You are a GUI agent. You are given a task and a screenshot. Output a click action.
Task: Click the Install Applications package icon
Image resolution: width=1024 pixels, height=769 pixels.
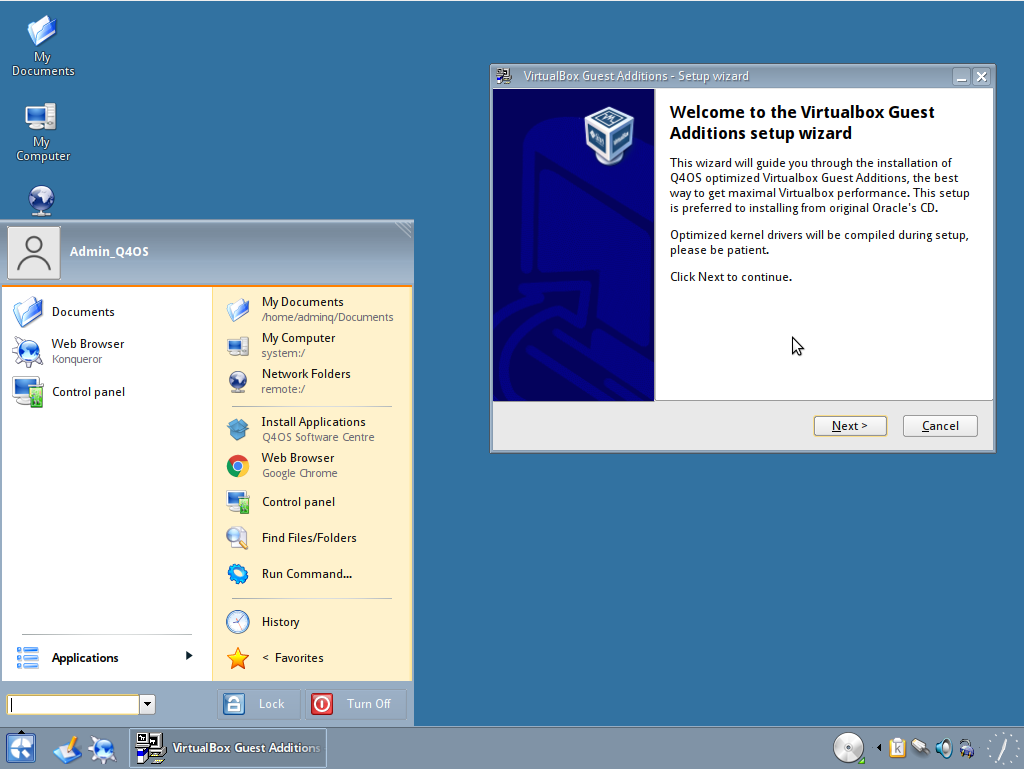[238, 430]
